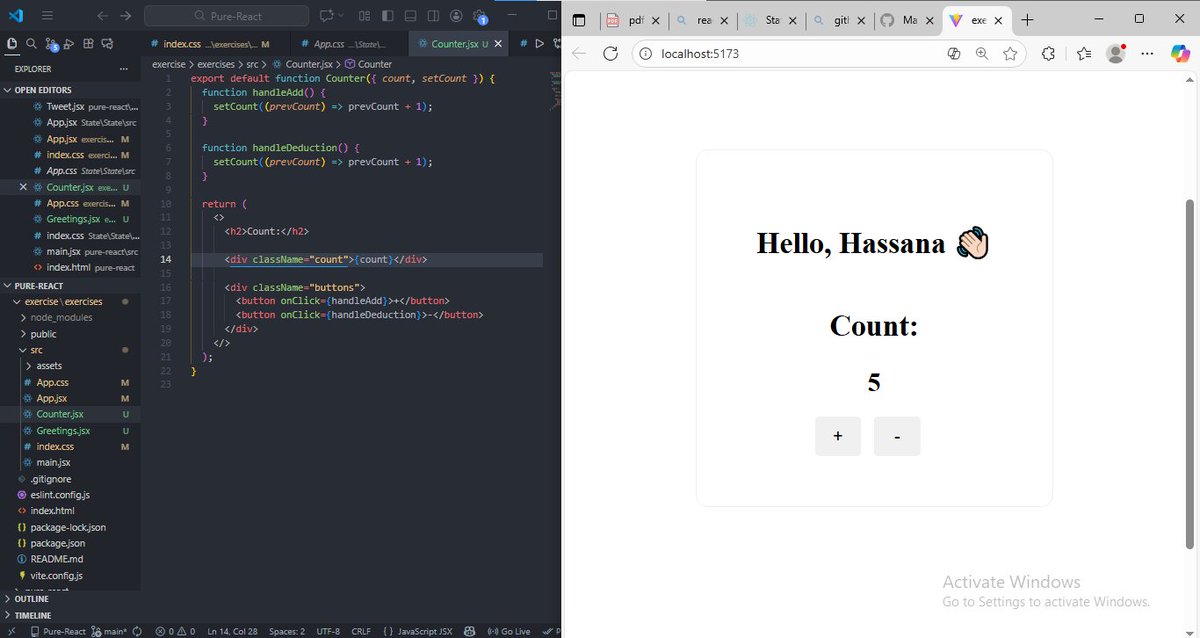The height and width of the screenshot is (638, 1200).
Task: Expand the OUTLINE section
Action: tap(30, 598)
